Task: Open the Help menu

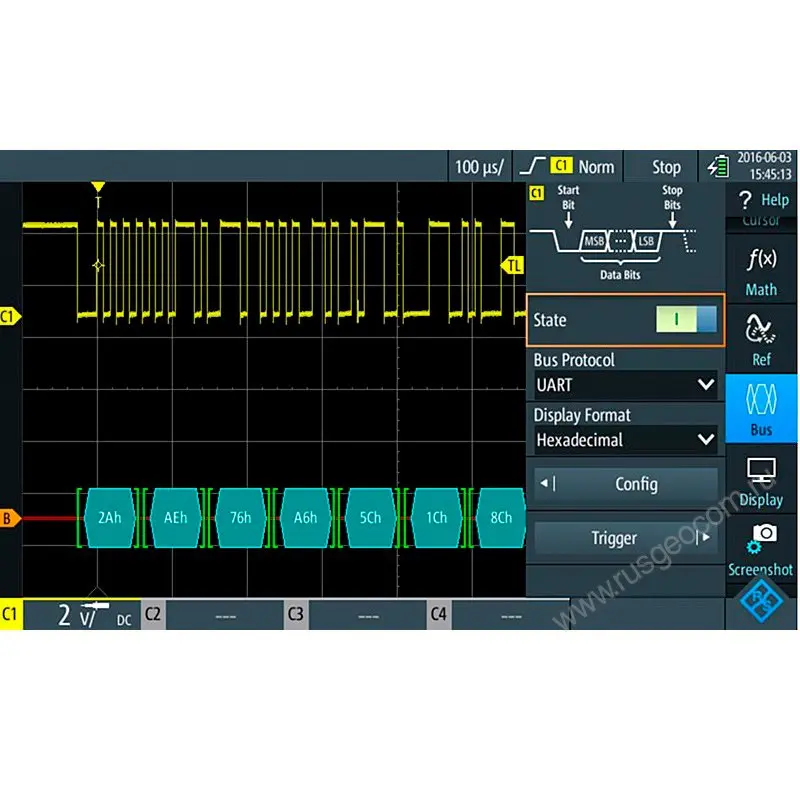Action: [x=761, y=200]
